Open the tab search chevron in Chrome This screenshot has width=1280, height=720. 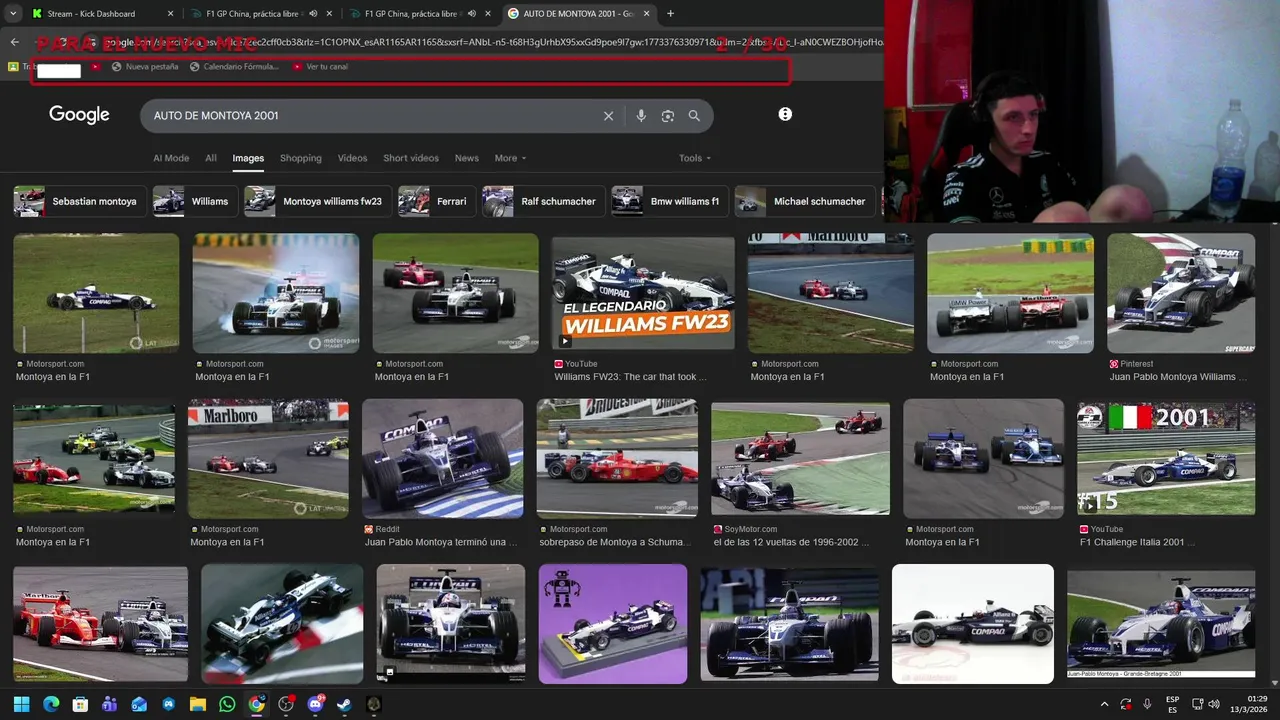(14, 14)
